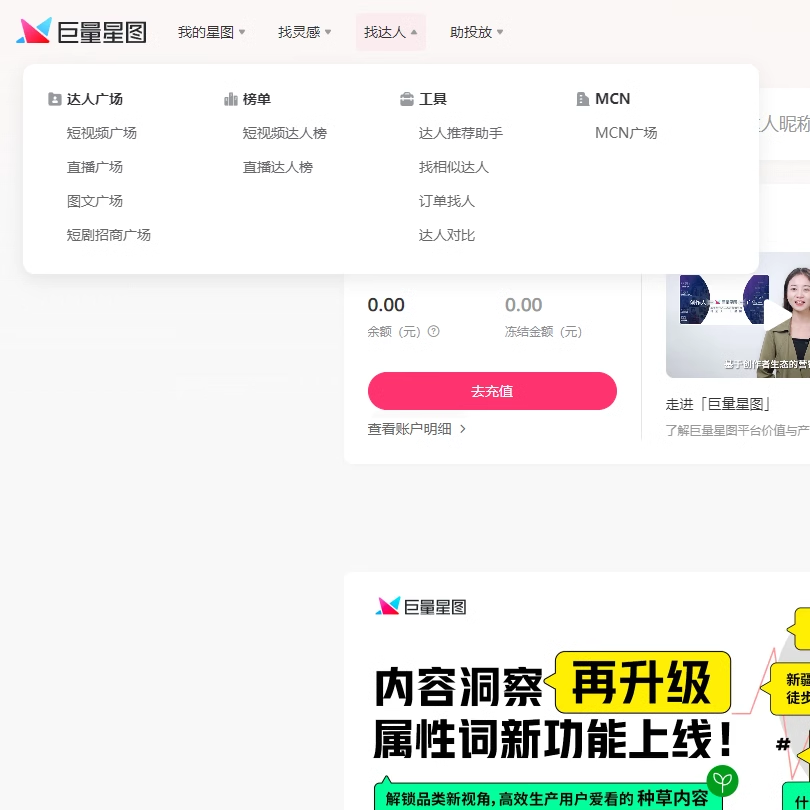Open the 走进「巨量星图」 title link

(x=718, y=404)
